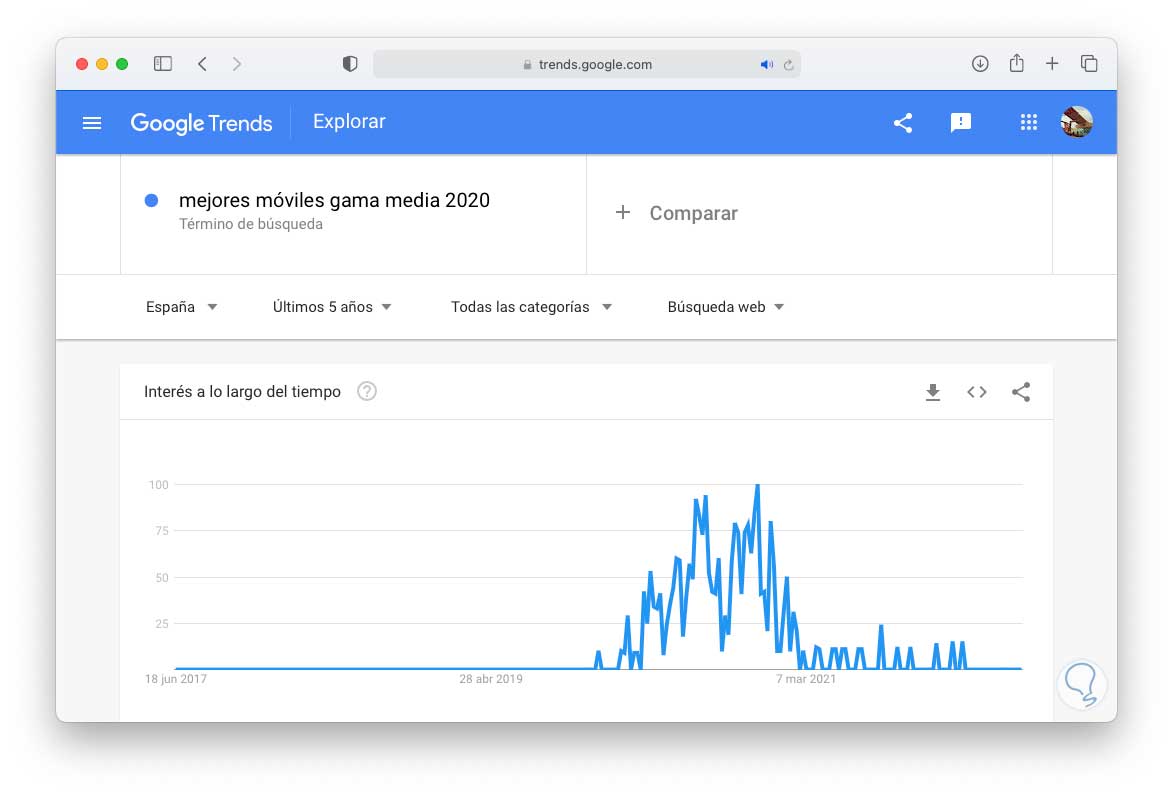Open the Google apps grid
The image size is (1173, 796).
click(x=1028, y=123)
